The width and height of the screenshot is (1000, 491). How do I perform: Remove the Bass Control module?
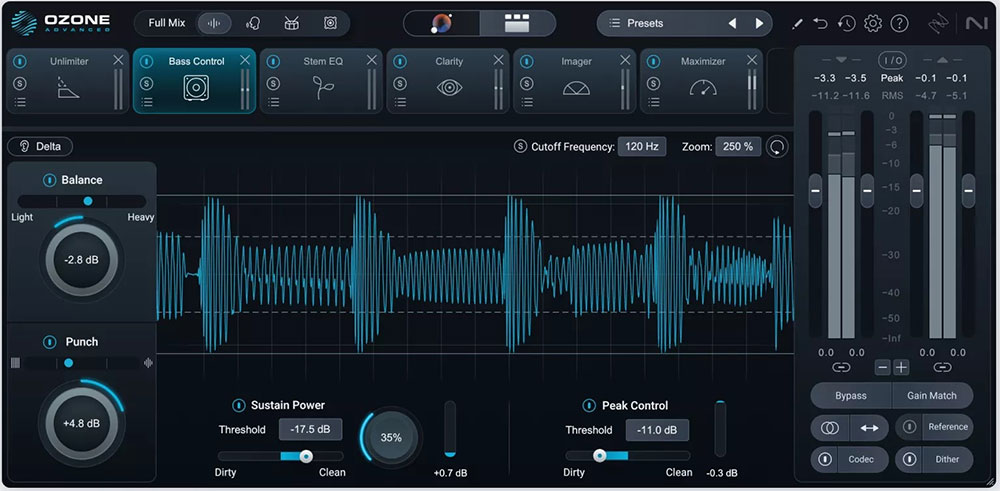[245, 60]
